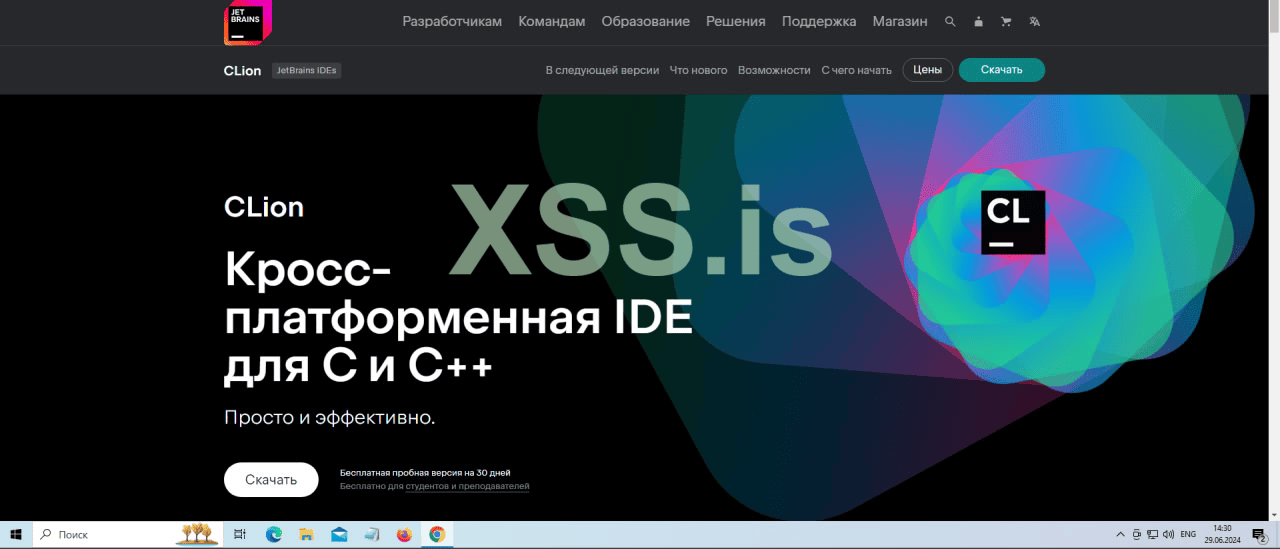Click the Кросс-платформенная IDE headline
The height and width of the screenshot is (549, 1280).
tap(458, 318)
